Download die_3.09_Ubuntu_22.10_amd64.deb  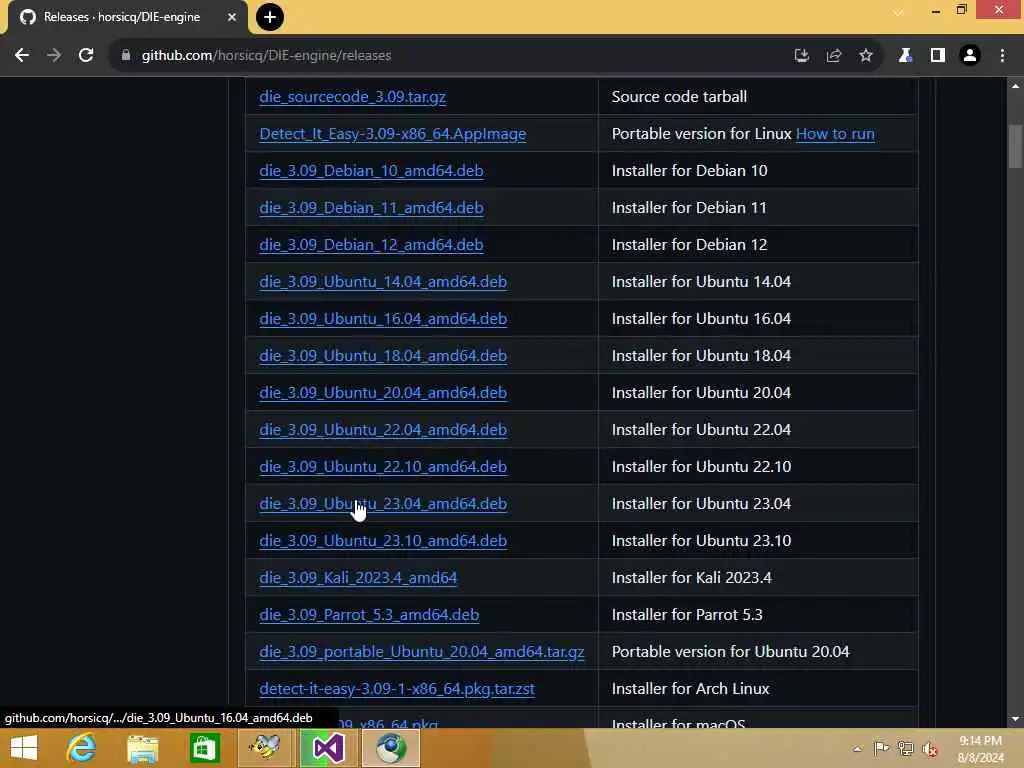click(x=383, y=467)
